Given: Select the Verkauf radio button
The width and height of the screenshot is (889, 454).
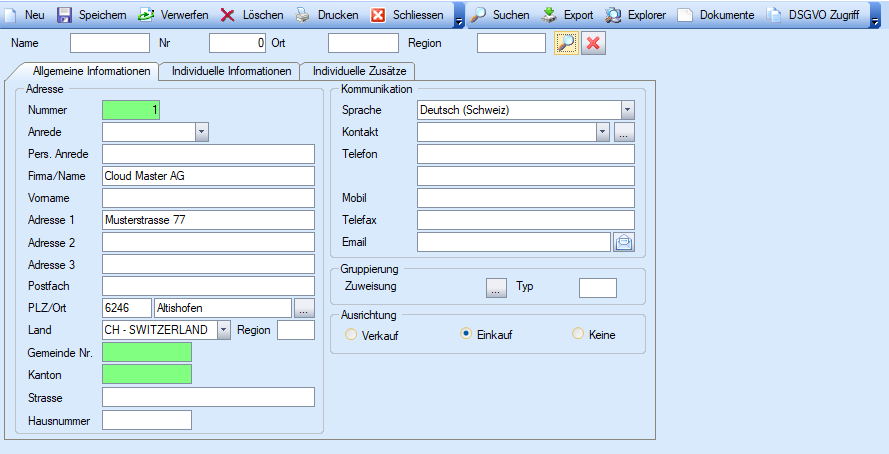Looking at the screenshot, I should [351, 335].
